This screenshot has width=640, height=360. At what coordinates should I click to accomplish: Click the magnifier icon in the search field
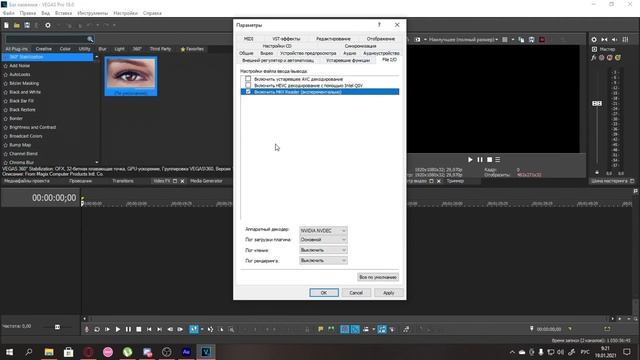coord(90,39)
